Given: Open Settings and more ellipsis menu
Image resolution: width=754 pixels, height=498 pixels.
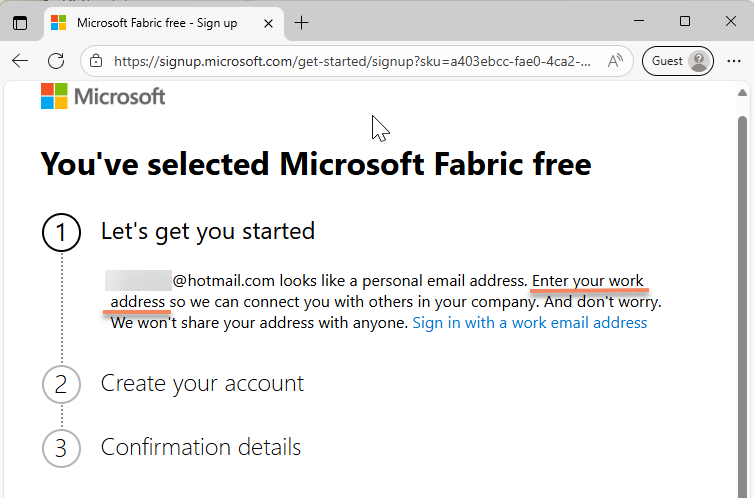Looking at the screenshot, I should coord(733,61).
